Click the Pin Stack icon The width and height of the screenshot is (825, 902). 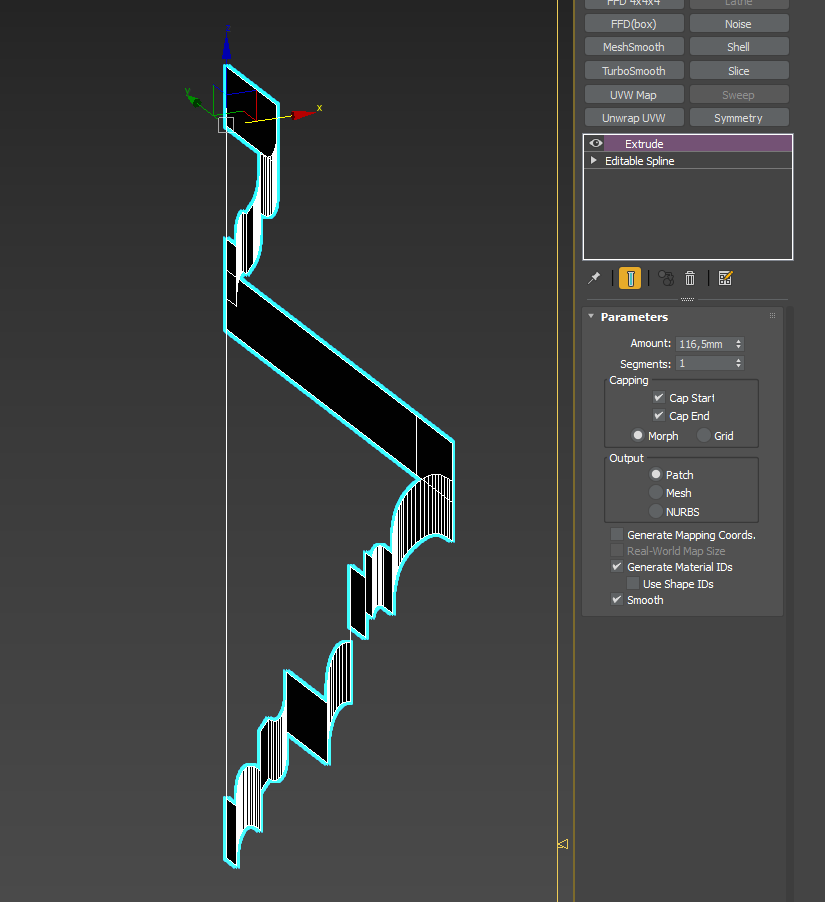(594, 278)
